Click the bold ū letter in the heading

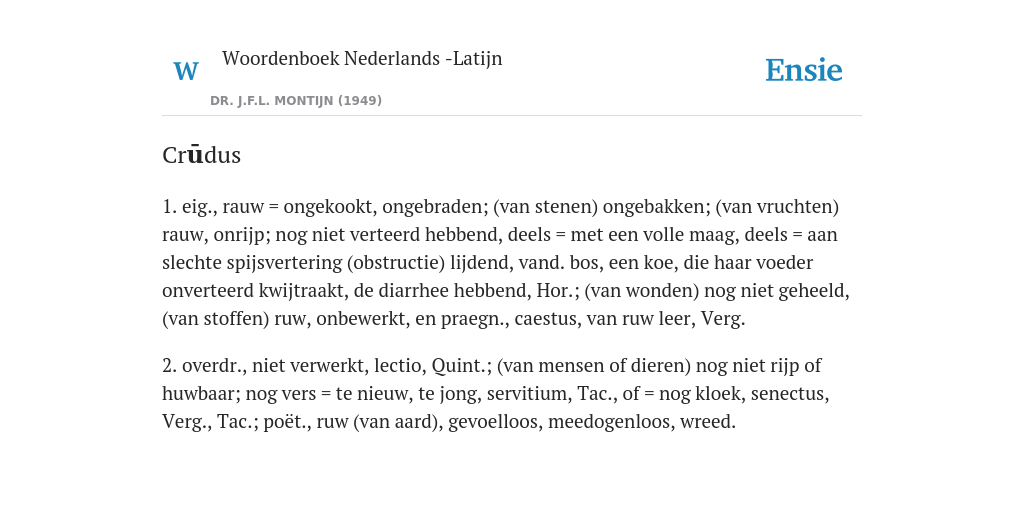195,155
